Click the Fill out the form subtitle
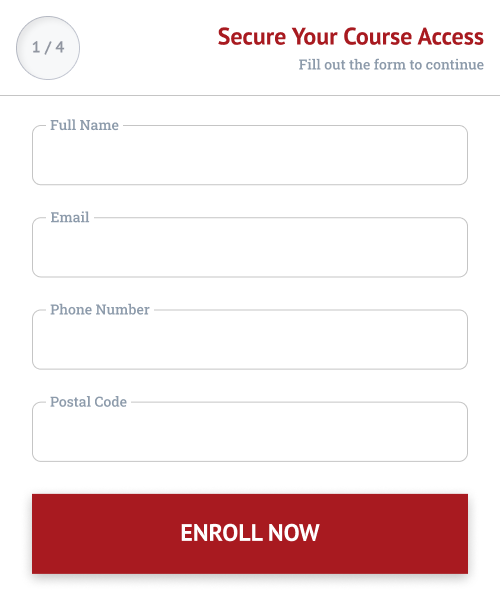500x598 pixels. coord(391,64)
